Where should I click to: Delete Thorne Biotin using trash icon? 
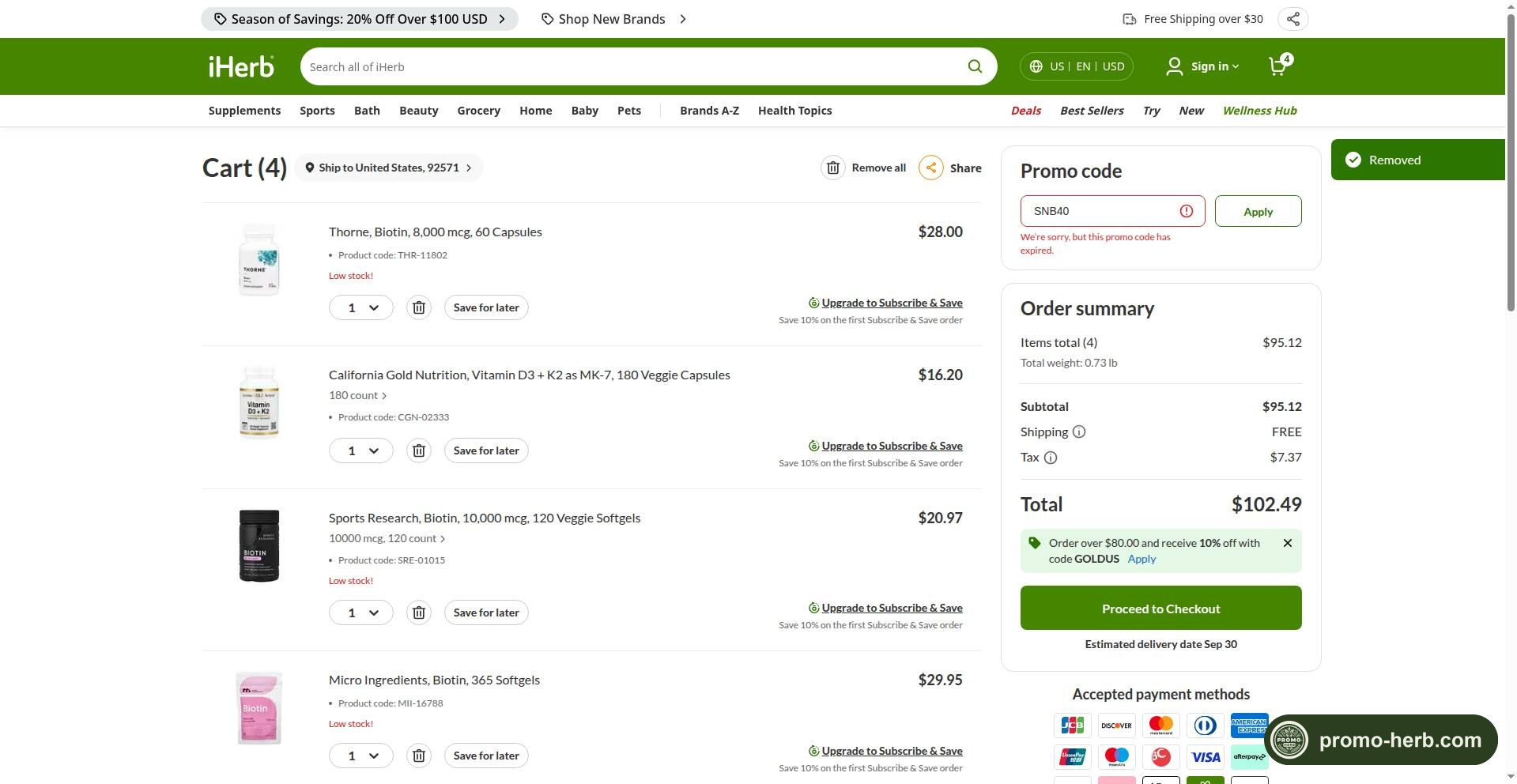point(419,307)
